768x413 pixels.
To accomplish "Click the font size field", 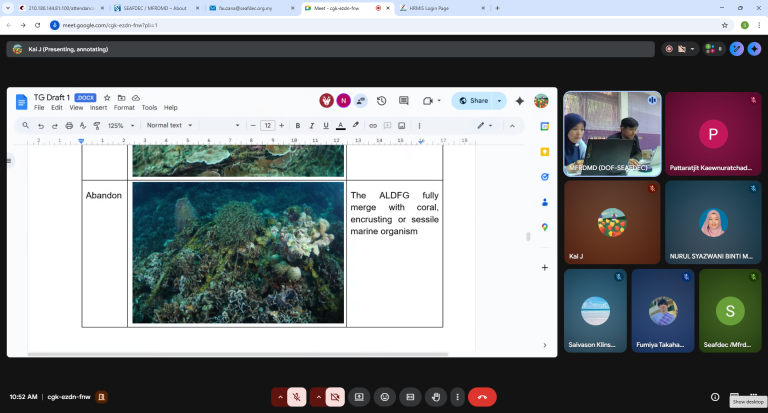I will 267,126.
